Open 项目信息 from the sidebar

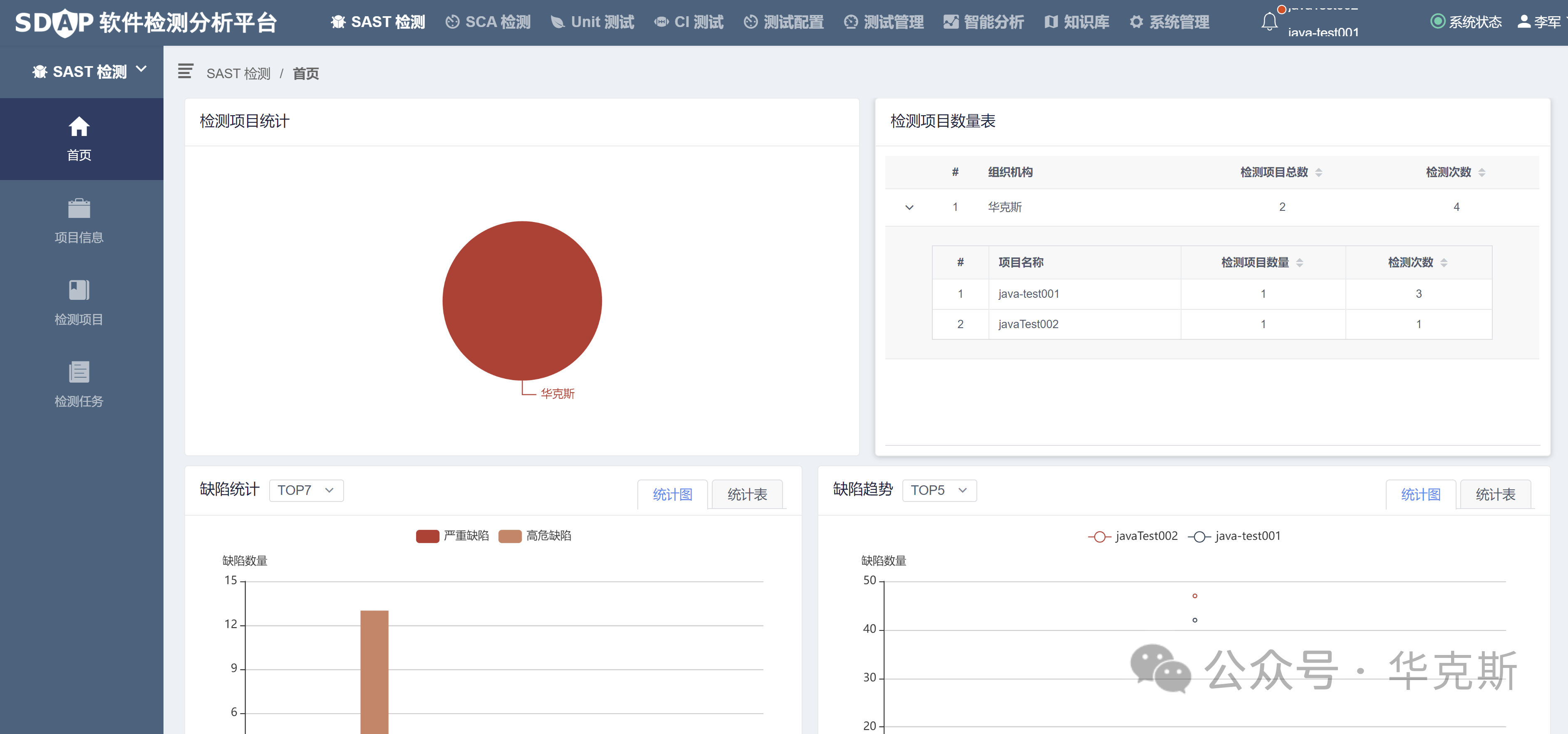tap(79, 221)
